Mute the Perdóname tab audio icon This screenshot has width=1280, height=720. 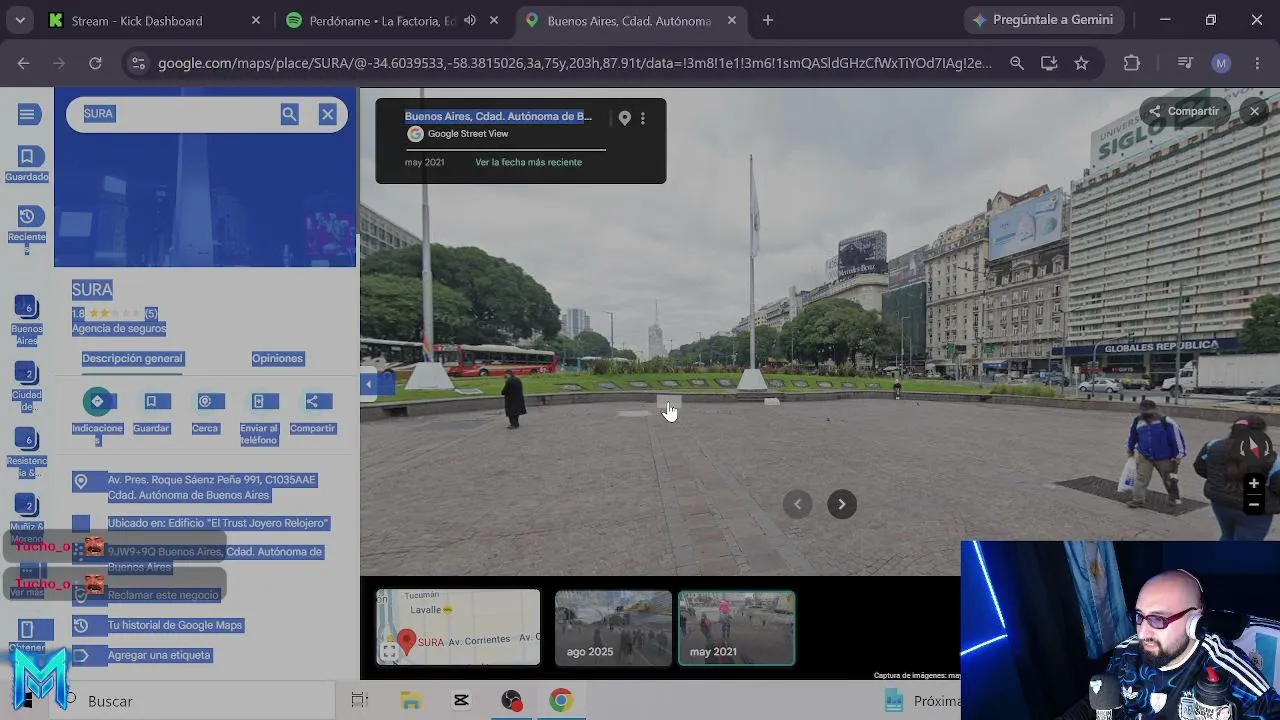[470, 20]
